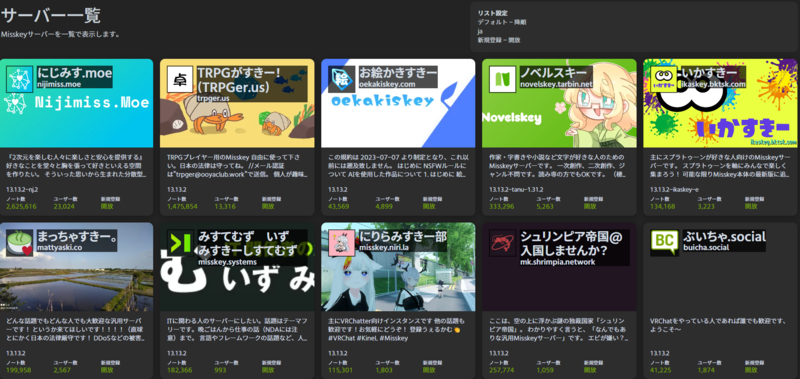Click the note count 199,958
This screenshot has width=800, height=379.
coord(18,370)
